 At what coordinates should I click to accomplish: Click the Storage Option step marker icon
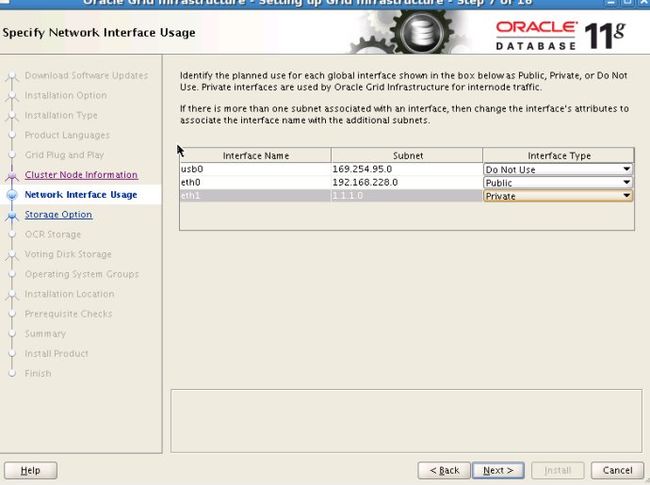[12, 216]
